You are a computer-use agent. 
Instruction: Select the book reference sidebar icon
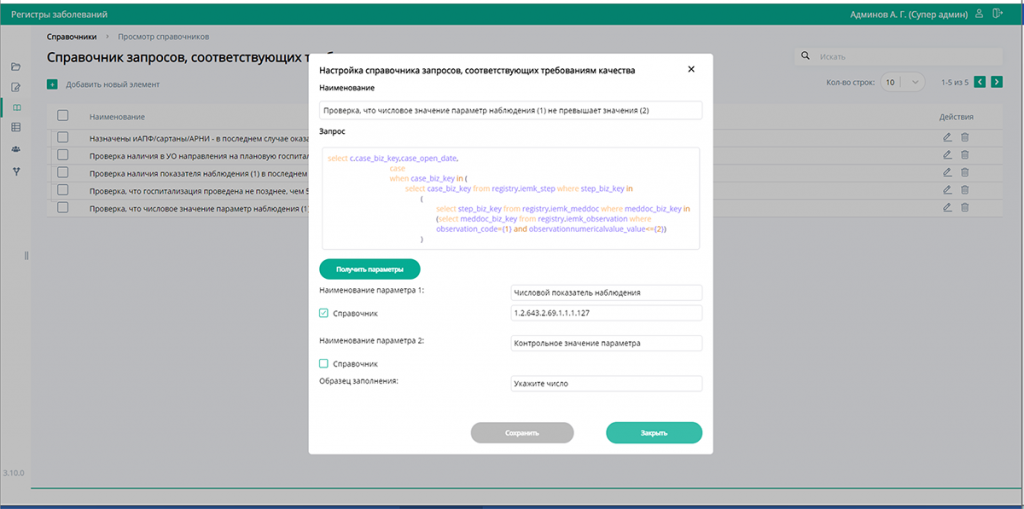click(x=16, y=107)
